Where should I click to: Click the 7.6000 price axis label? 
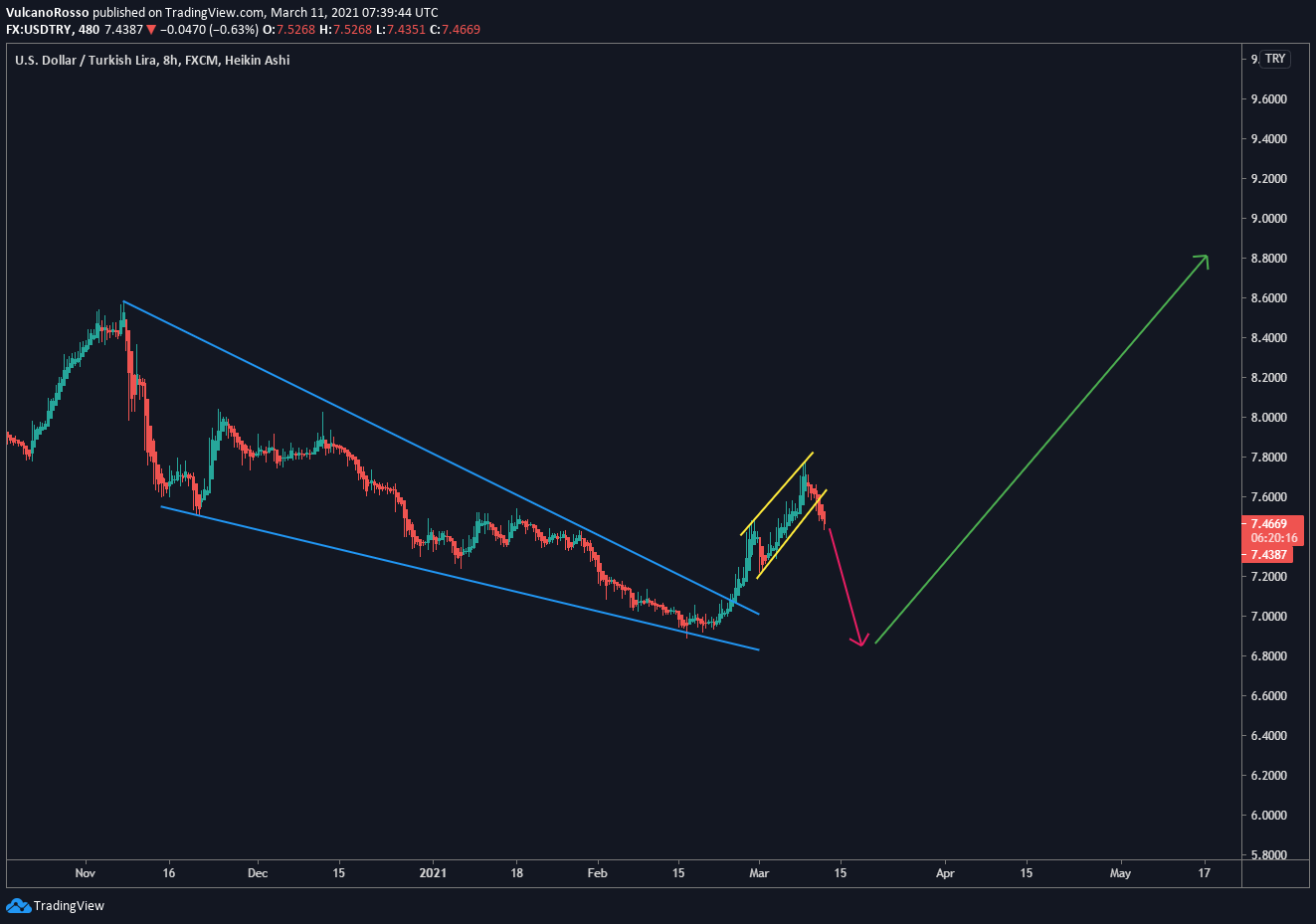[1269, 497]
